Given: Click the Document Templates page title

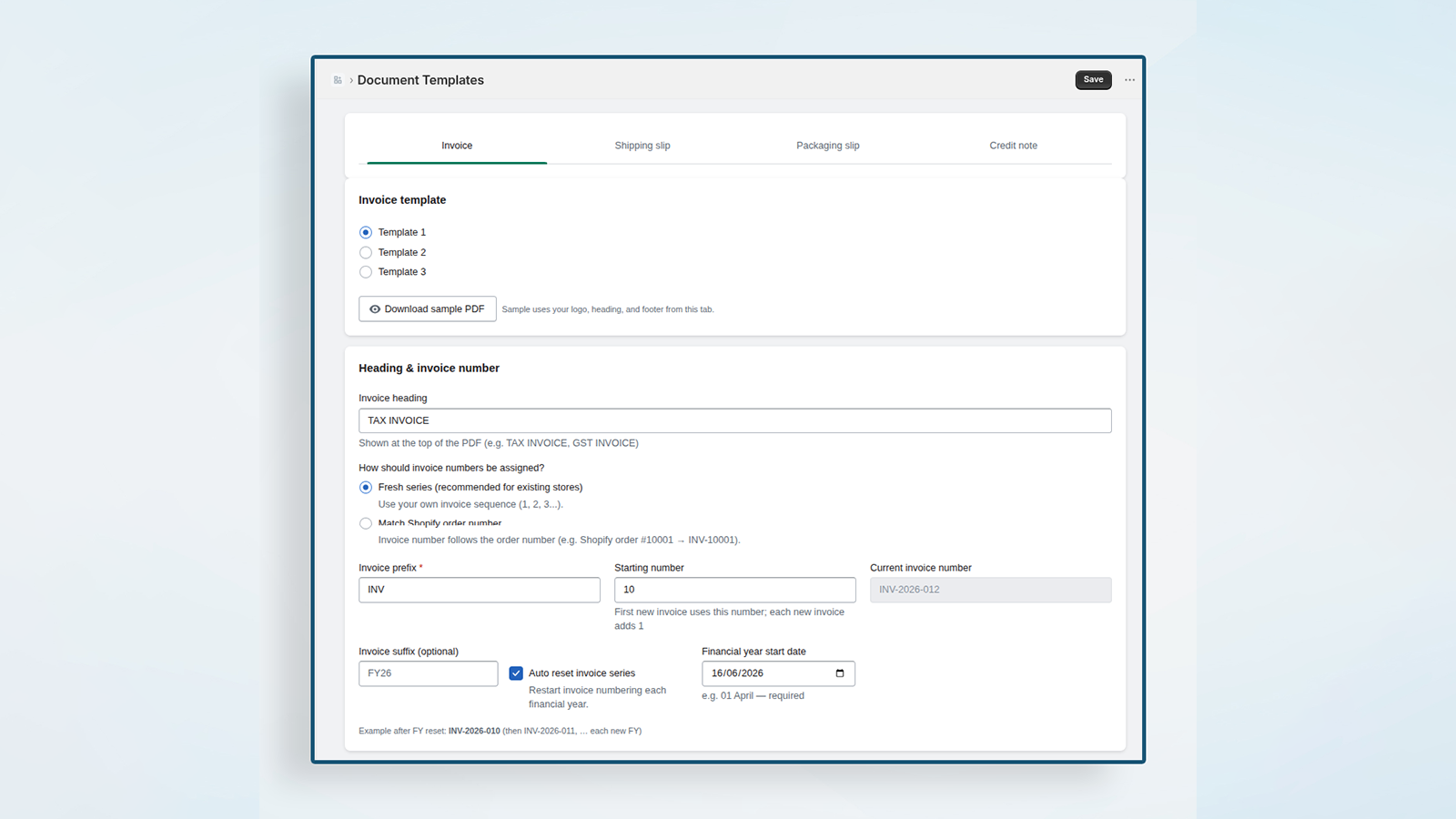Looking at the screenshot, I should tap(420, 80).
